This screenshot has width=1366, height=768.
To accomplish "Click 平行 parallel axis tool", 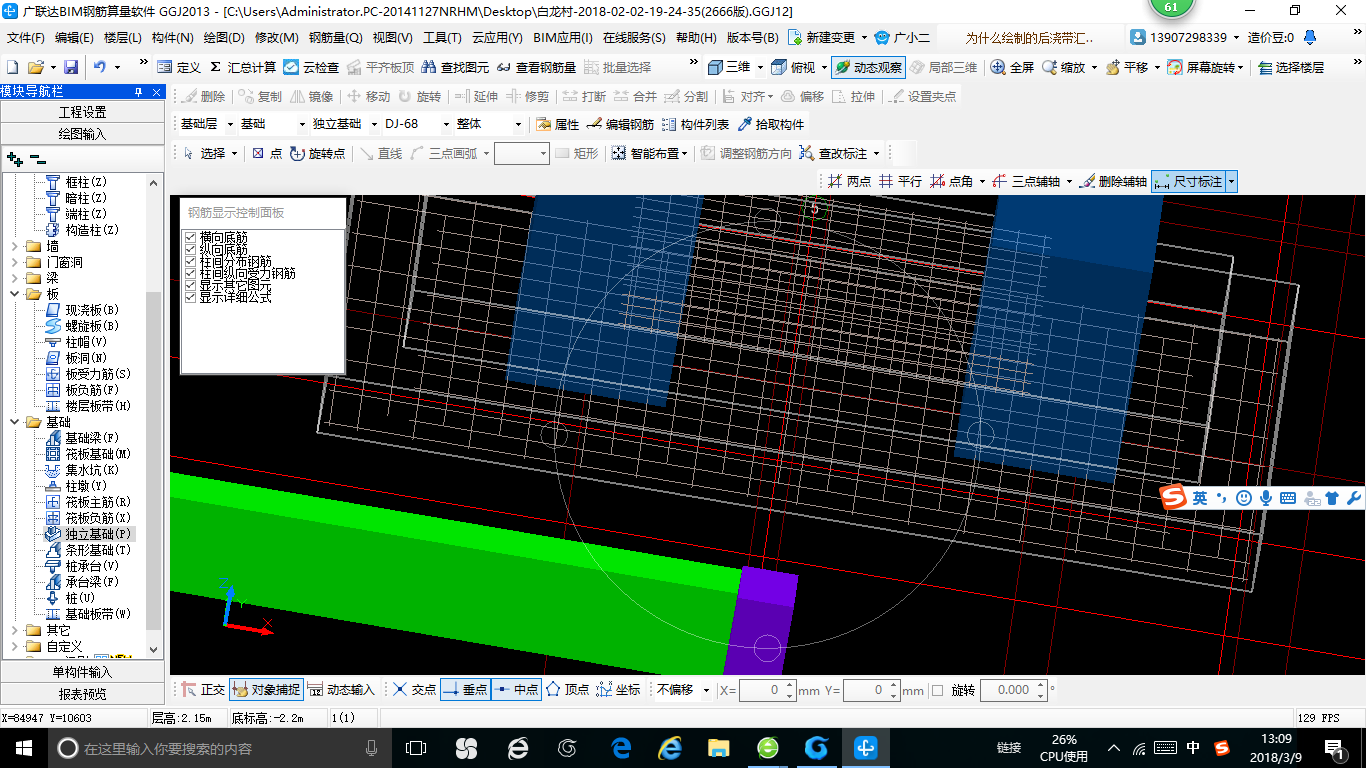I will click(900, 181).
